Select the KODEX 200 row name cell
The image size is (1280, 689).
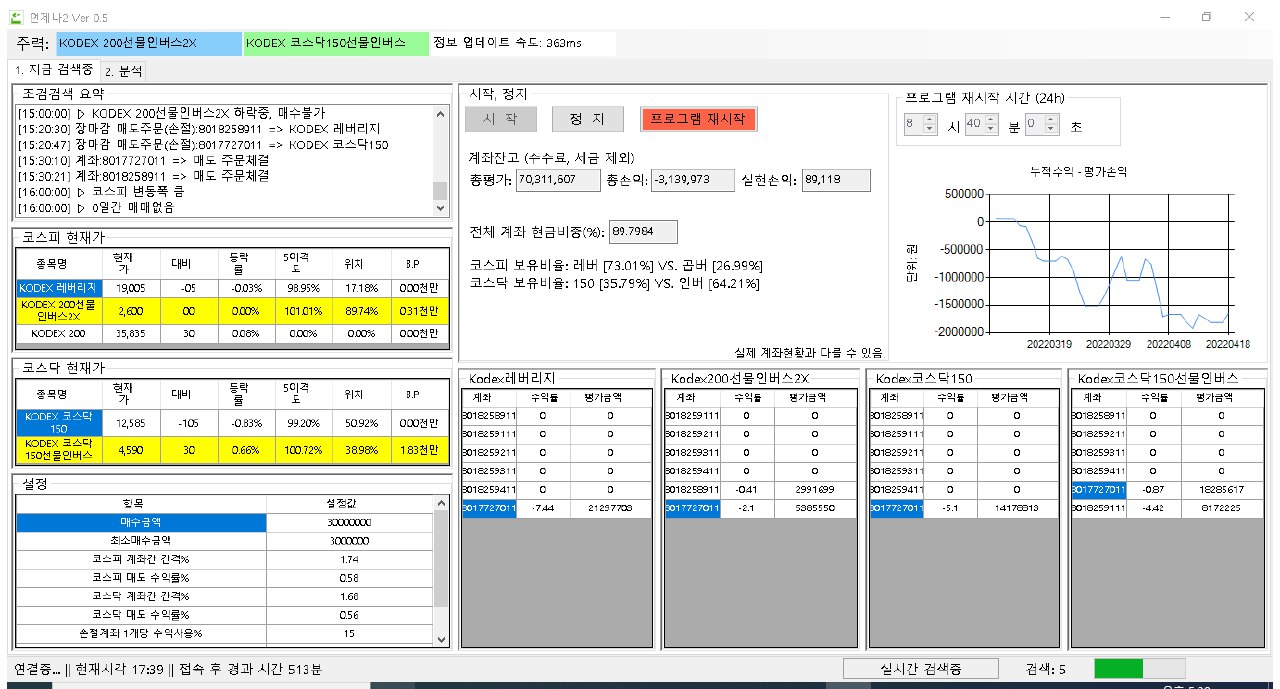pos(58,334)
